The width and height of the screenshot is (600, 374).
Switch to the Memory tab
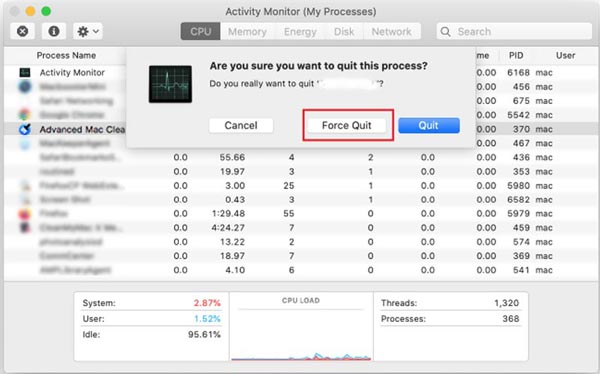(x=247, y=31)
